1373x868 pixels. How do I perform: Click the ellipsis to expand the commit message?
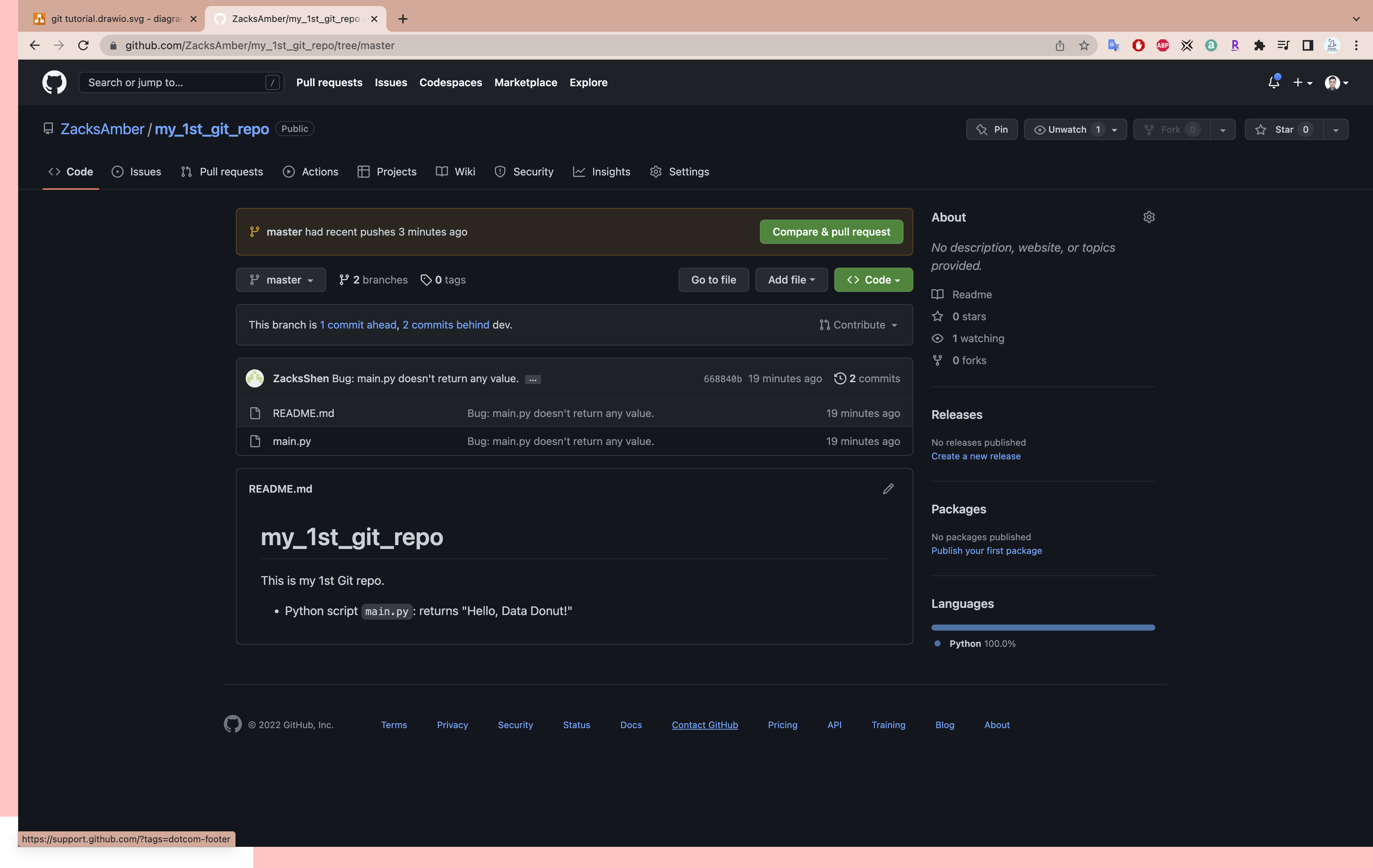click(533, 379)
